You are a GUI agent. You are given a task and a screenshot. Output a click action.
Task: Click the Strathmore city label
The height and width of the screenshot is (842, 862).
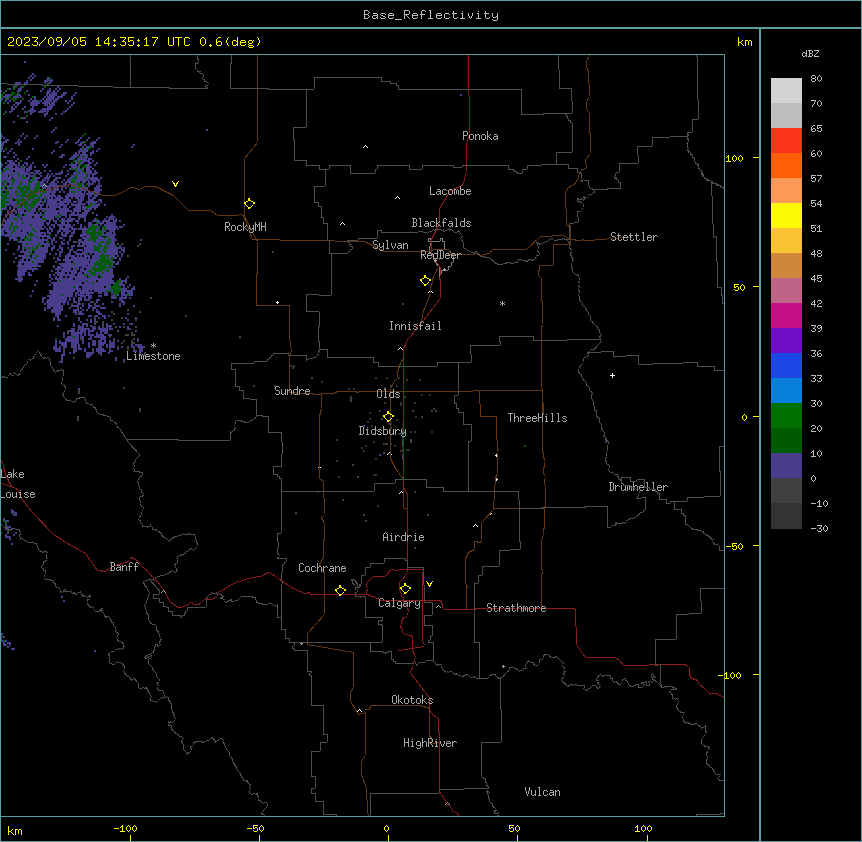[516, 608]
